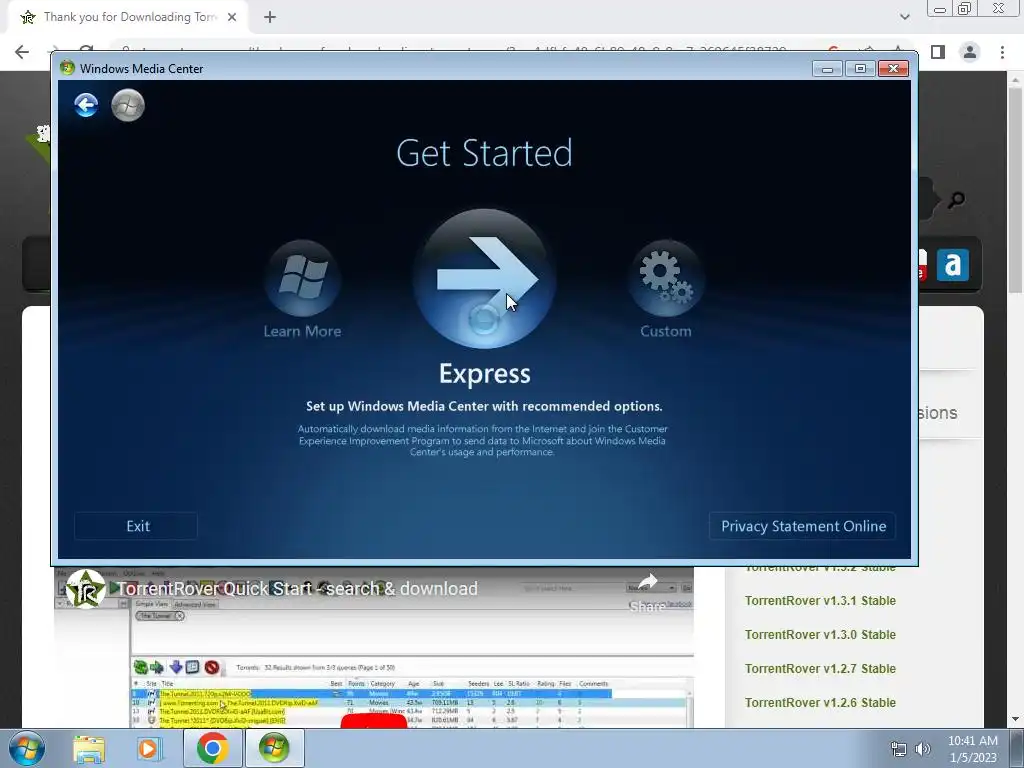Close the Windows Media Center window
This screenshot has width=1024, height=768.
coord(893,69)
